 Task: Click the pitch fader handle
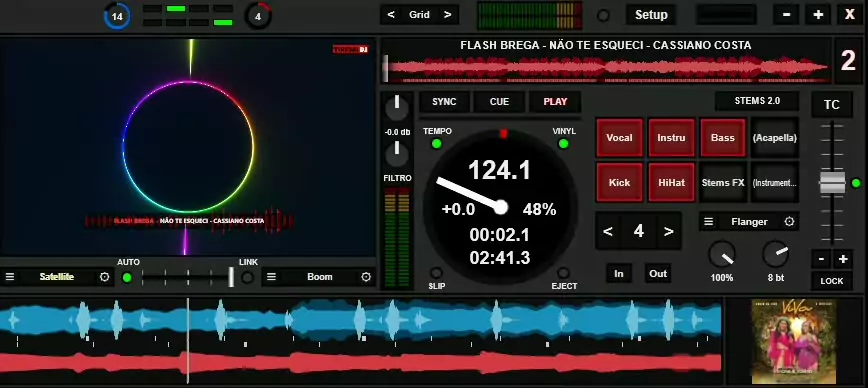click(831, 183)
